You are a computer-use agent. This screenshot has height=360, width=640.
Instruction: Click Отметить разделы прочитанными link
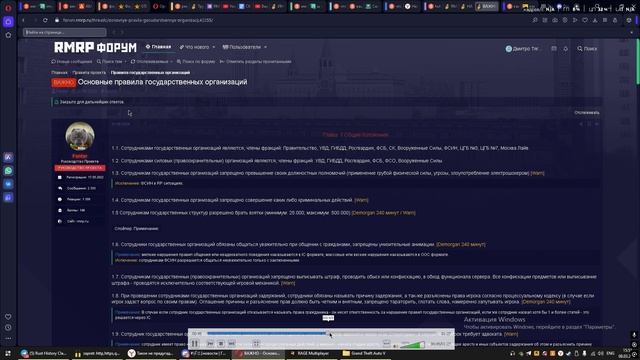pyautogui.click(x=256, y=62)
